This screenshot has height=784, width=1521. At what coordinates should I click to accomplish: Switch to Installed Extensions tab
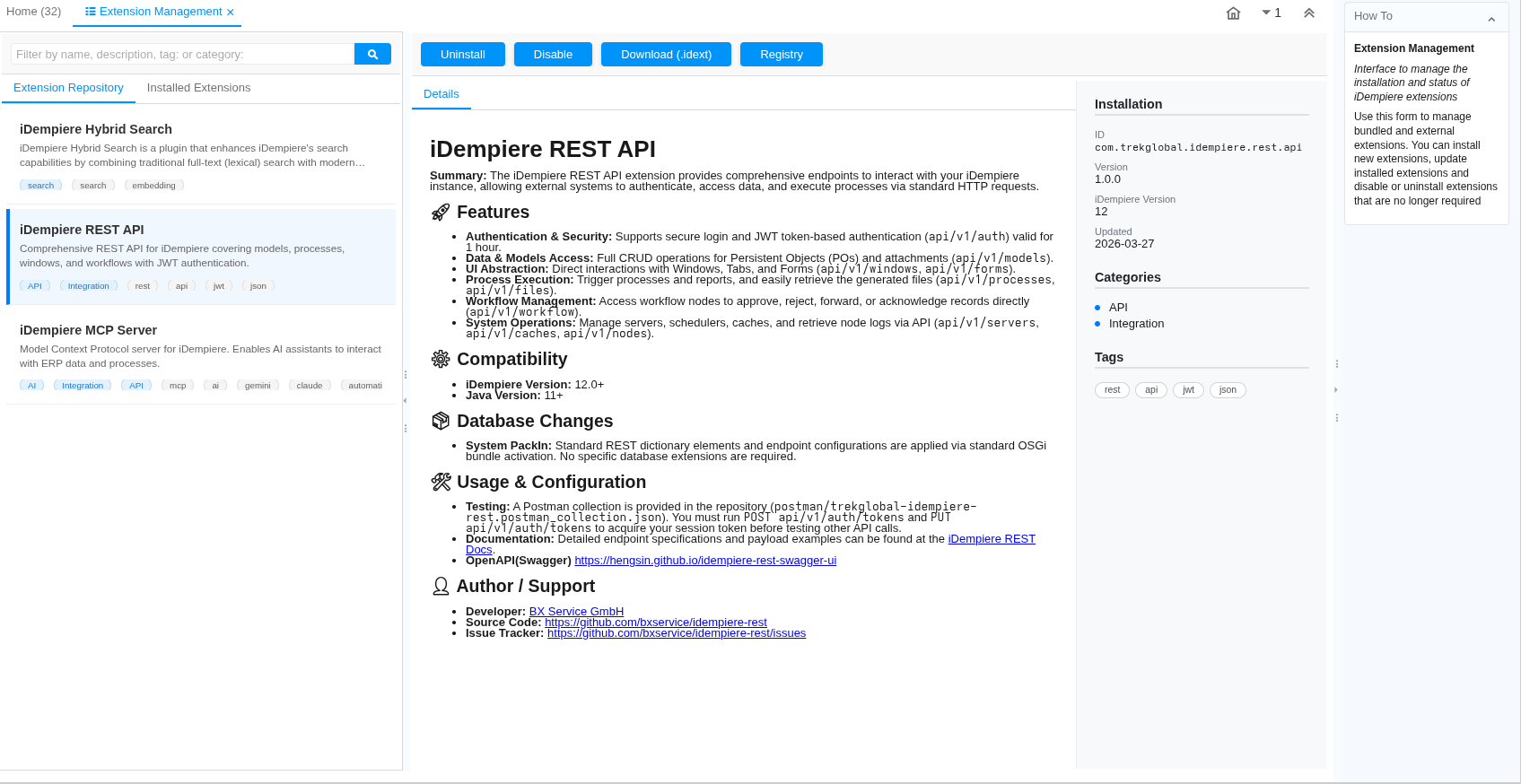point(198,88)
